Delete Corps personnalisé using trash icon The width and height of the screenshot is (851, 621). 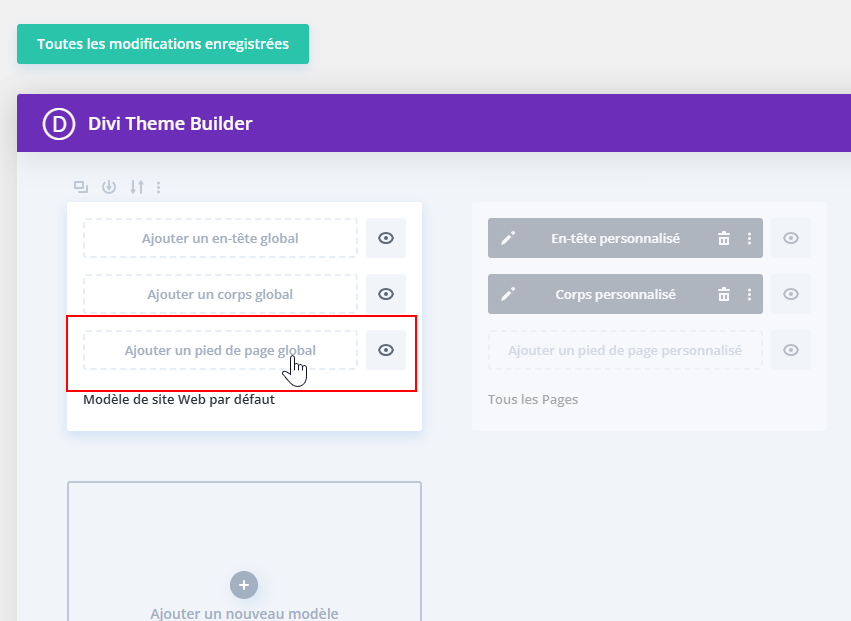[x=724, y=294]
